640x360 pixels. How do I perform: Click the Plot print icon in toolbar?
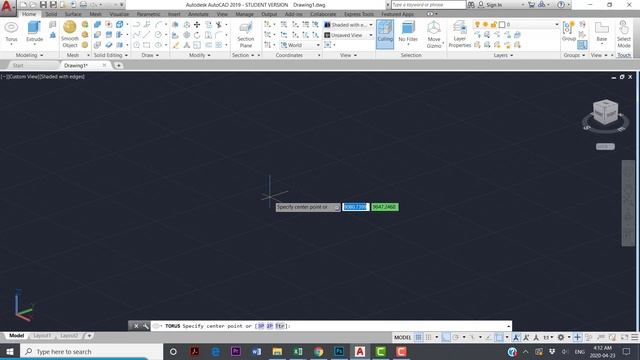pos(83,4)
